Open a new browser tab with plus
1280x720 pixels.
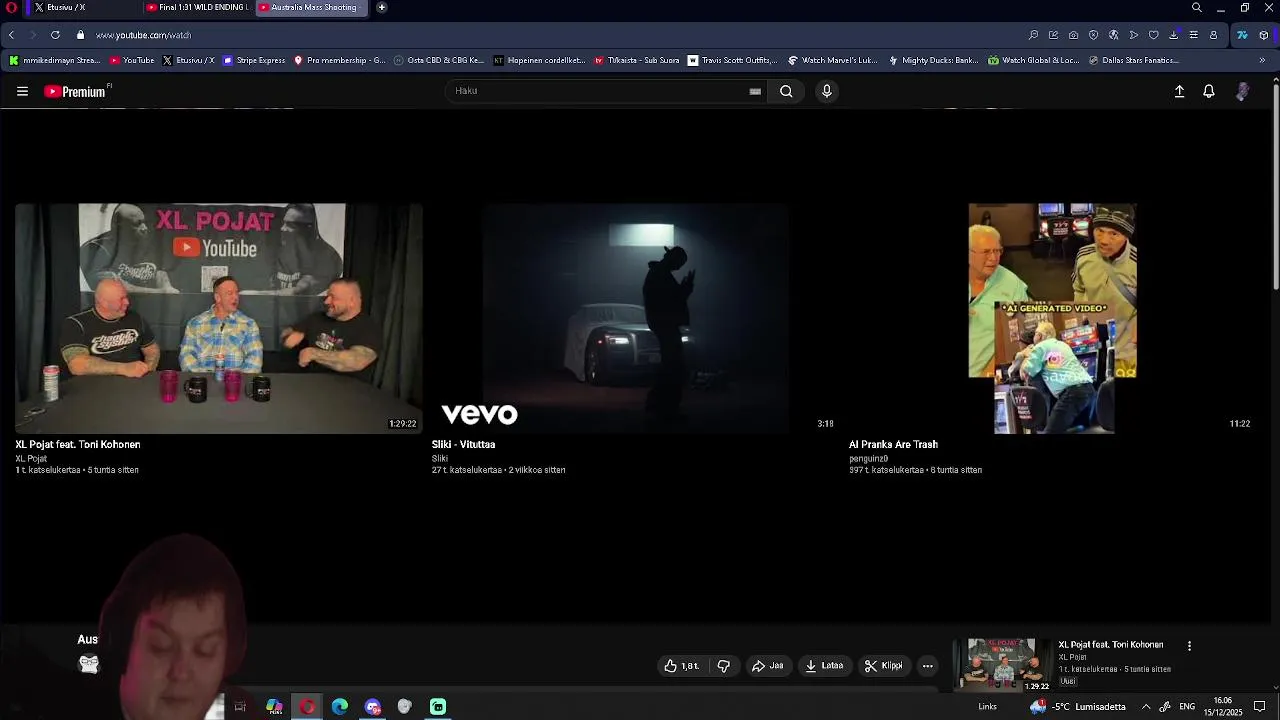point(381,7)
